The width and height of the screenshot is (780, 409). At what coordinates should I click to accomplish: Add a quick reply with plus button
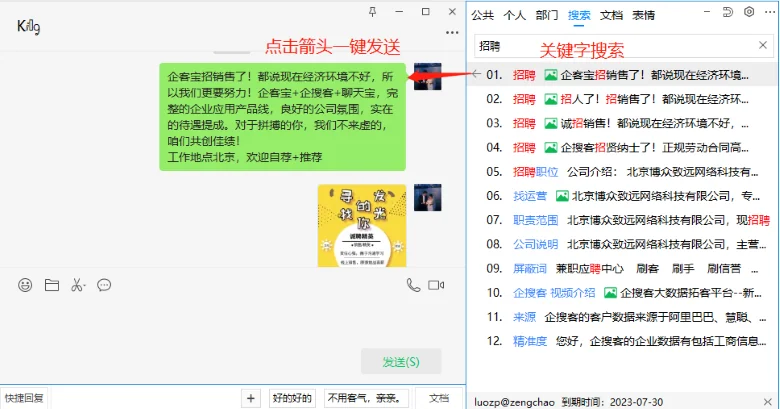[x=251, y=398]
